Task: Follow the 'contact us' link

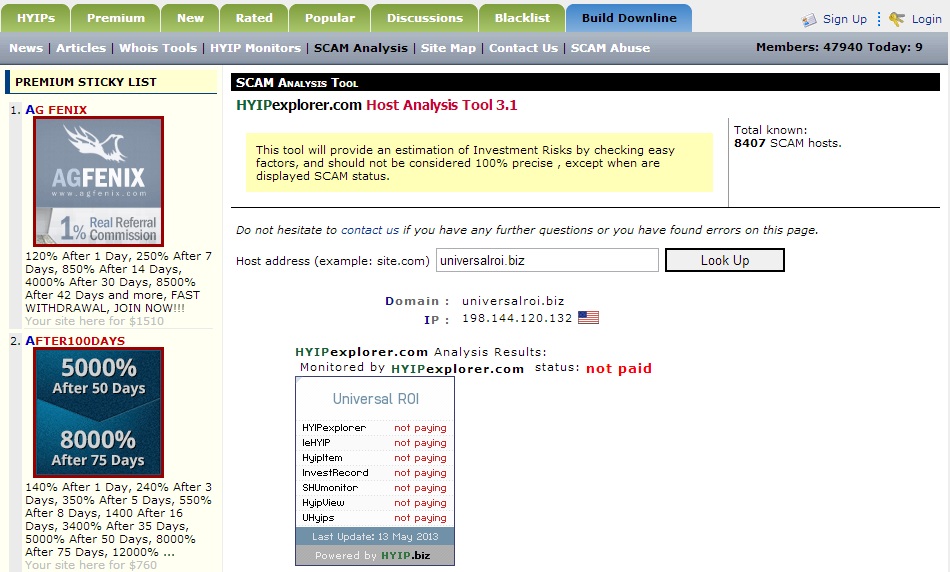Action: (369, 230)
